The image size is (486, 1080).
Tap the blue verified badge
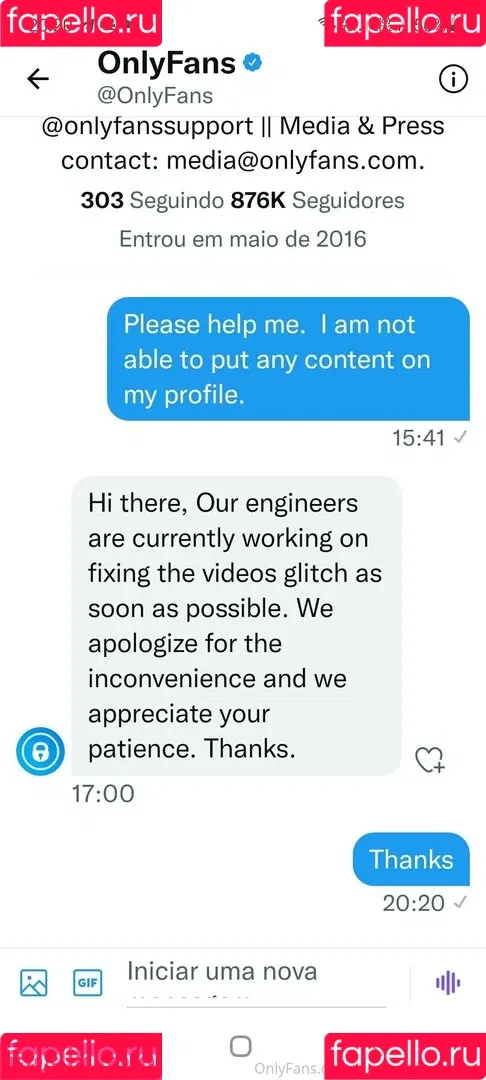coord(253,63)
